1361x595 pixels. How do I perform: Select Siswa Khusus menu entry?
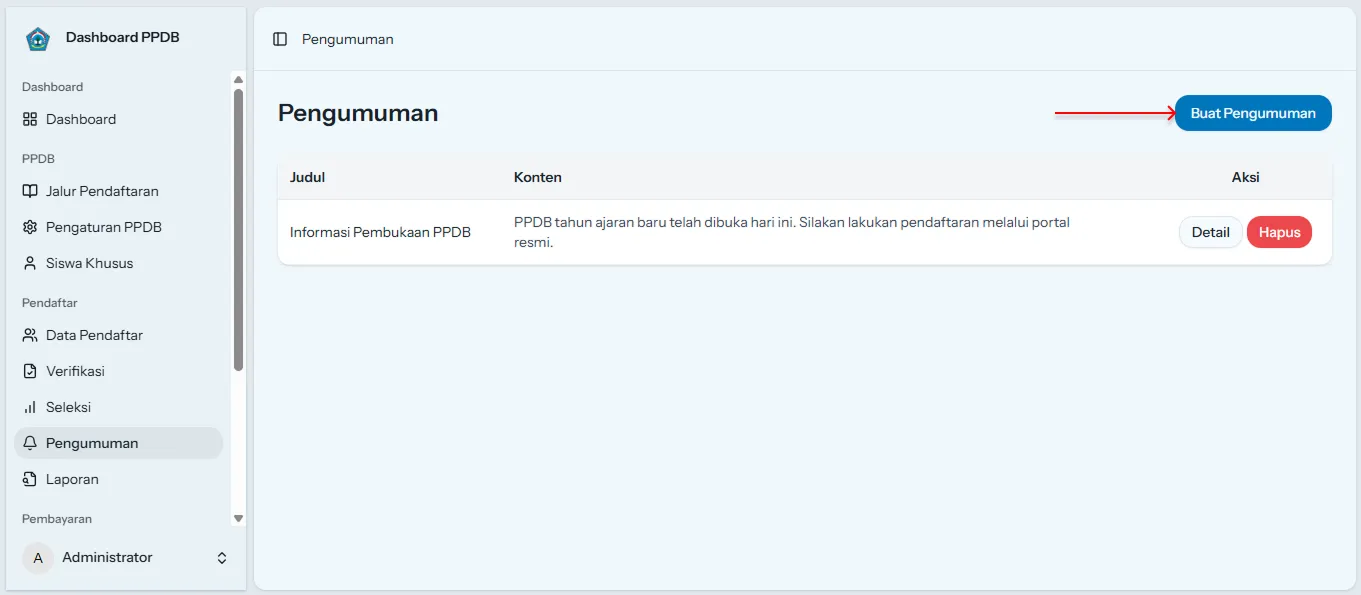click(118, 263)
